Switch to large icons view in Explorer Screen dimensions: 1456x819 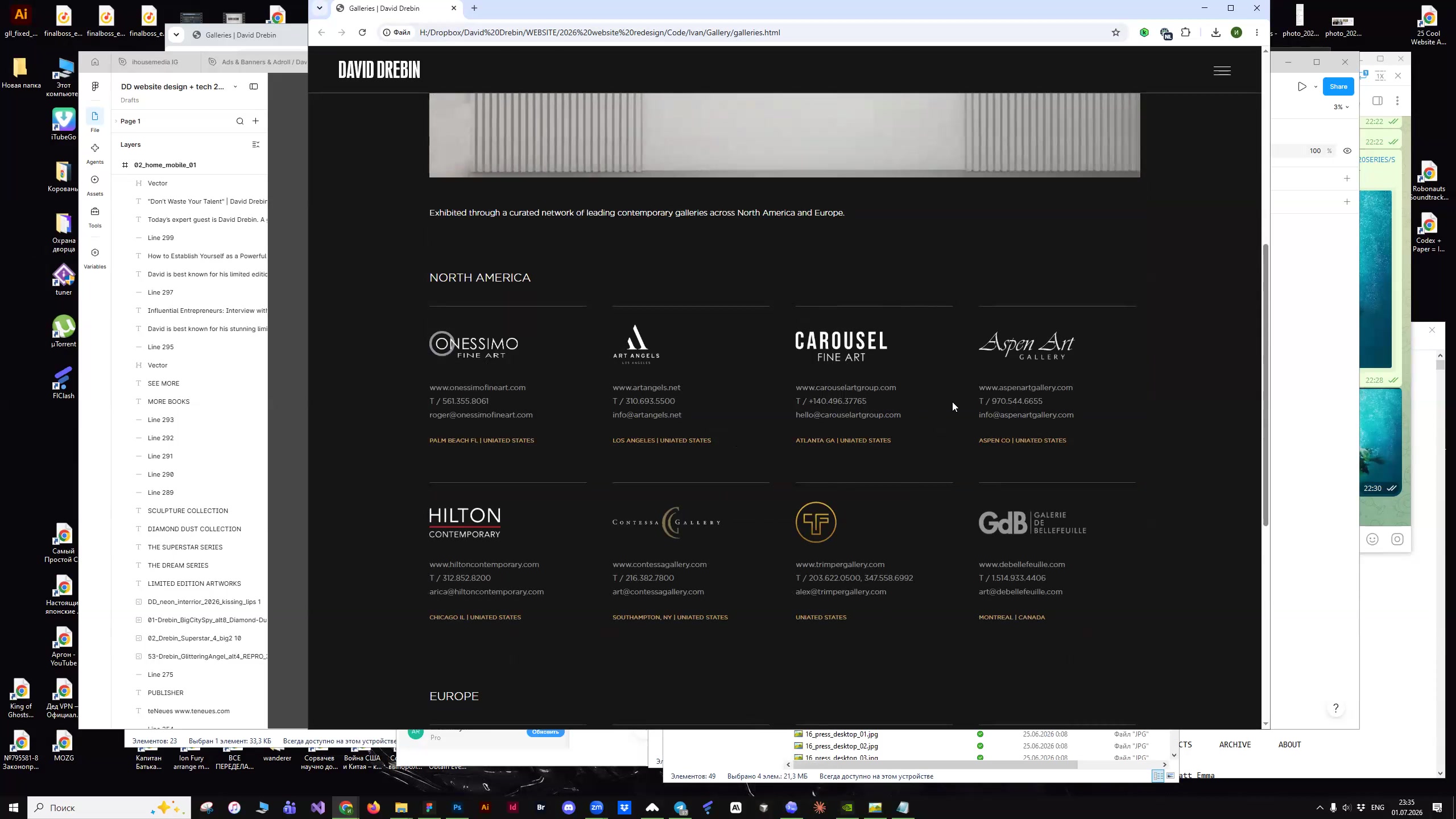1170,776
